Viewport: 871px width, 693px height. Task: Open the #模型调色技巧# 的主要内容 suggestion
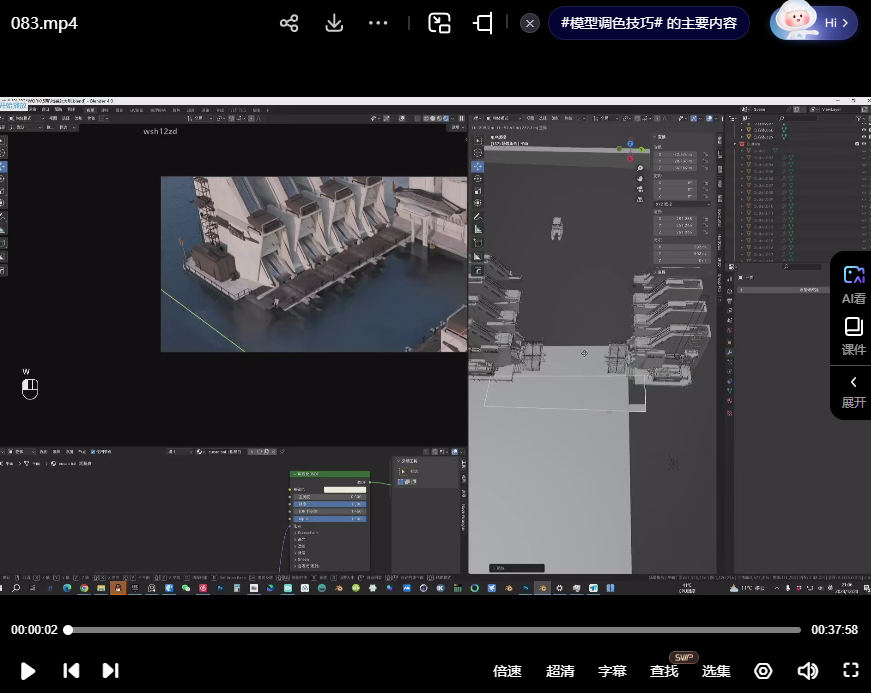tap(648, 23)
